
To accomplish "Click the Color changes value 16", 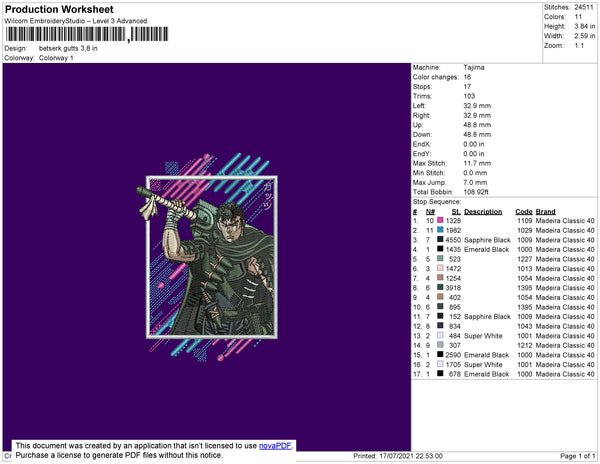I will click(467, 77).
